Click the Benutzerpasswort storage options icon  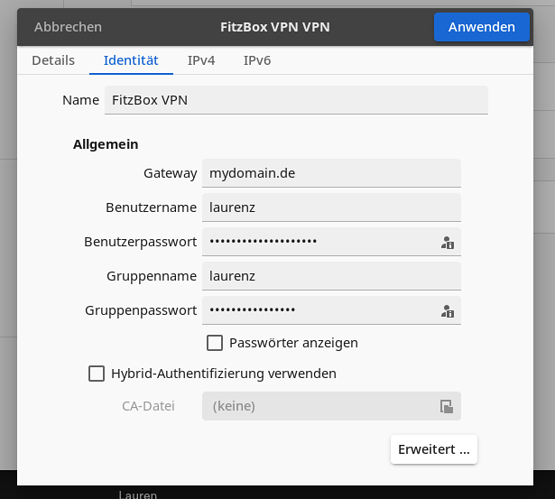447,242
